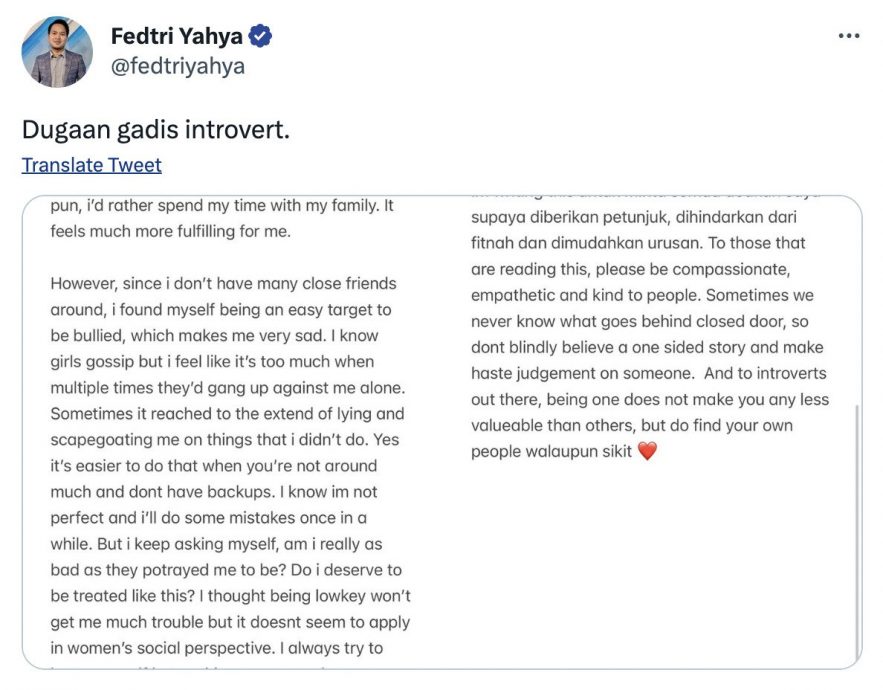Click the red heart emoji in screenshot
The image size is (883, 690).
[647, 451]
